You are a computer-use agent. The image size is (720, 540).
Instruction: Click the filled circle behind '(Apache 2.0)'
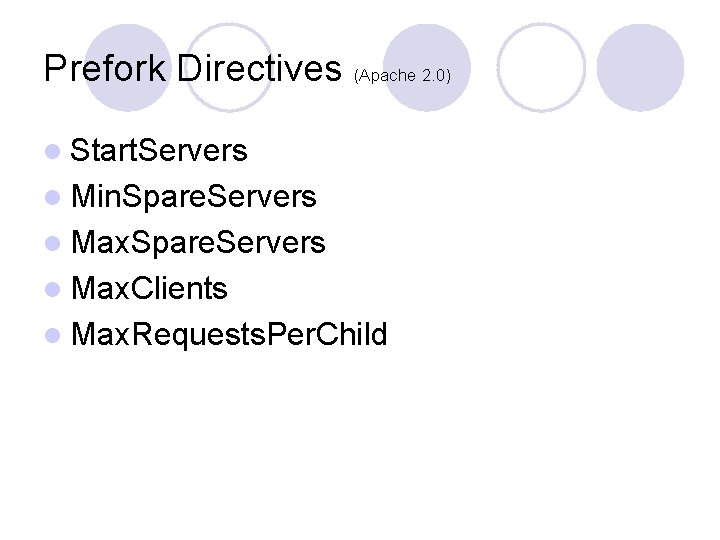(427, 68)
